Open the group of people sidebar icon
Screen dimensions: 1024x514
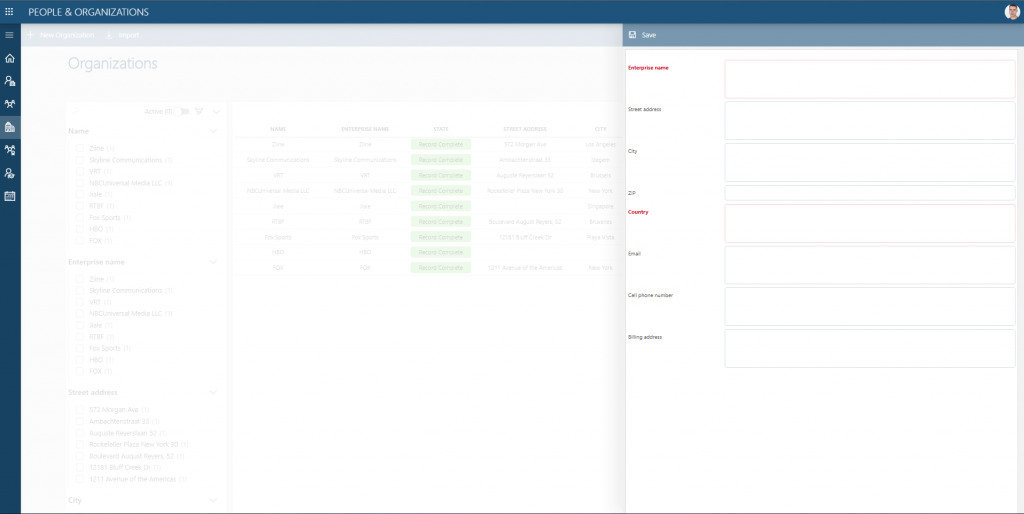tap(10, 104)
